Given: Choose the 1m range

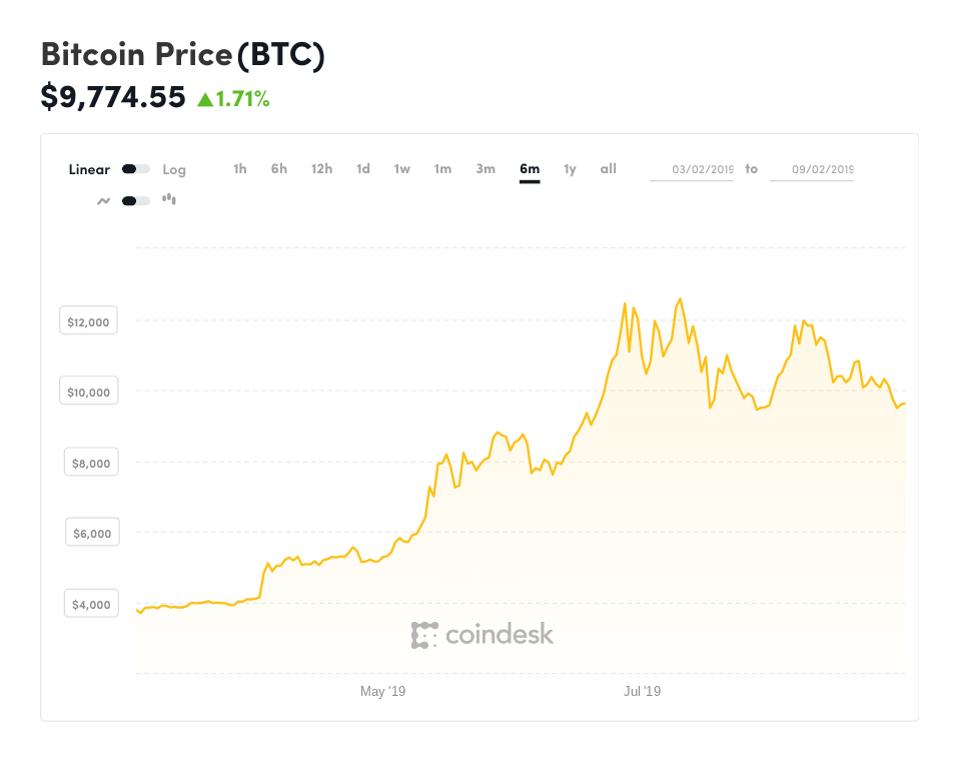Looking at the screenshot, I should (442, 170).
